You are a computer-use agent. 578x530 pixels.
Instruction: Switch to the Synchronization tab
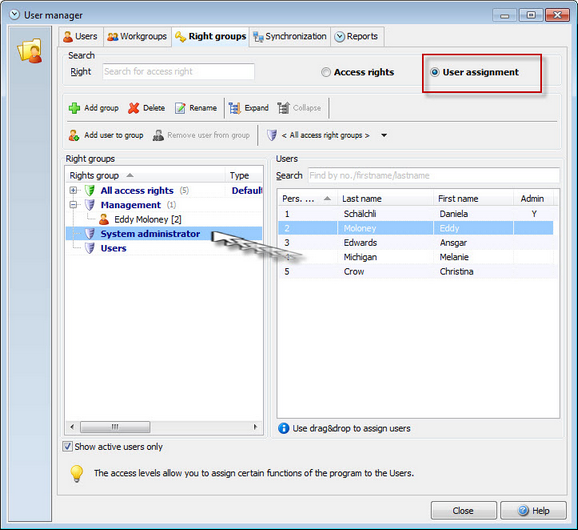tap(290, 36)
